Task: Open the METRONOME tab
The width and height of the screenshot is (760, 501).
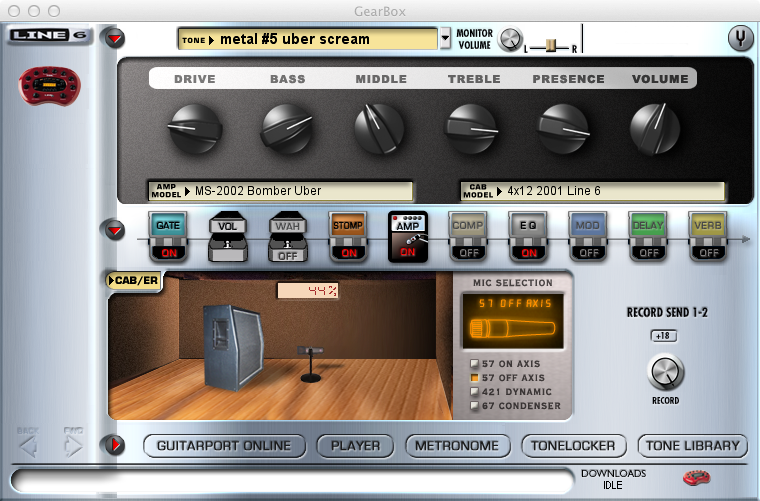Action: pos(458,446)
